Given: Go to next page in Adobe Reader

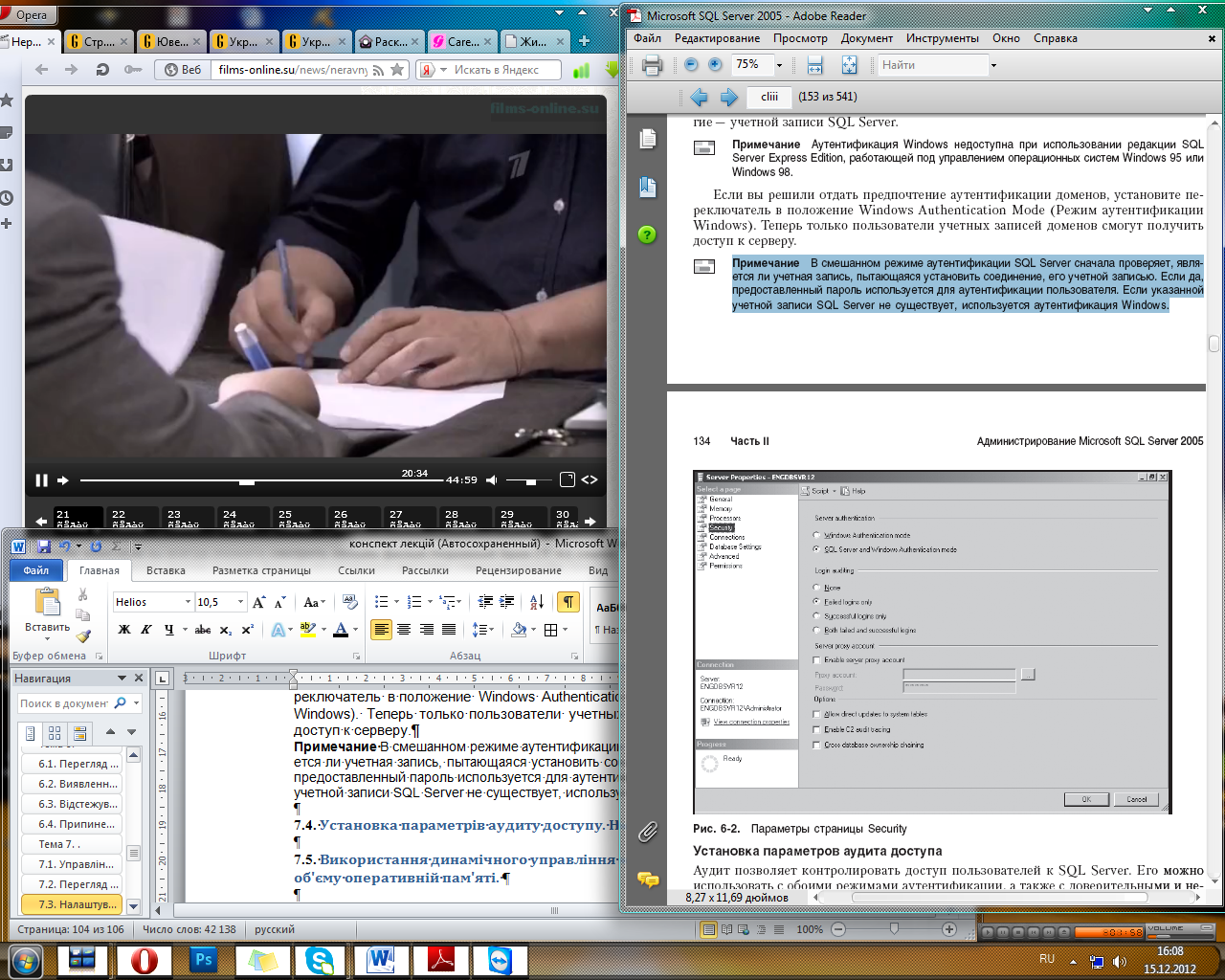Looking at the screenshot, I should [729, 97].
